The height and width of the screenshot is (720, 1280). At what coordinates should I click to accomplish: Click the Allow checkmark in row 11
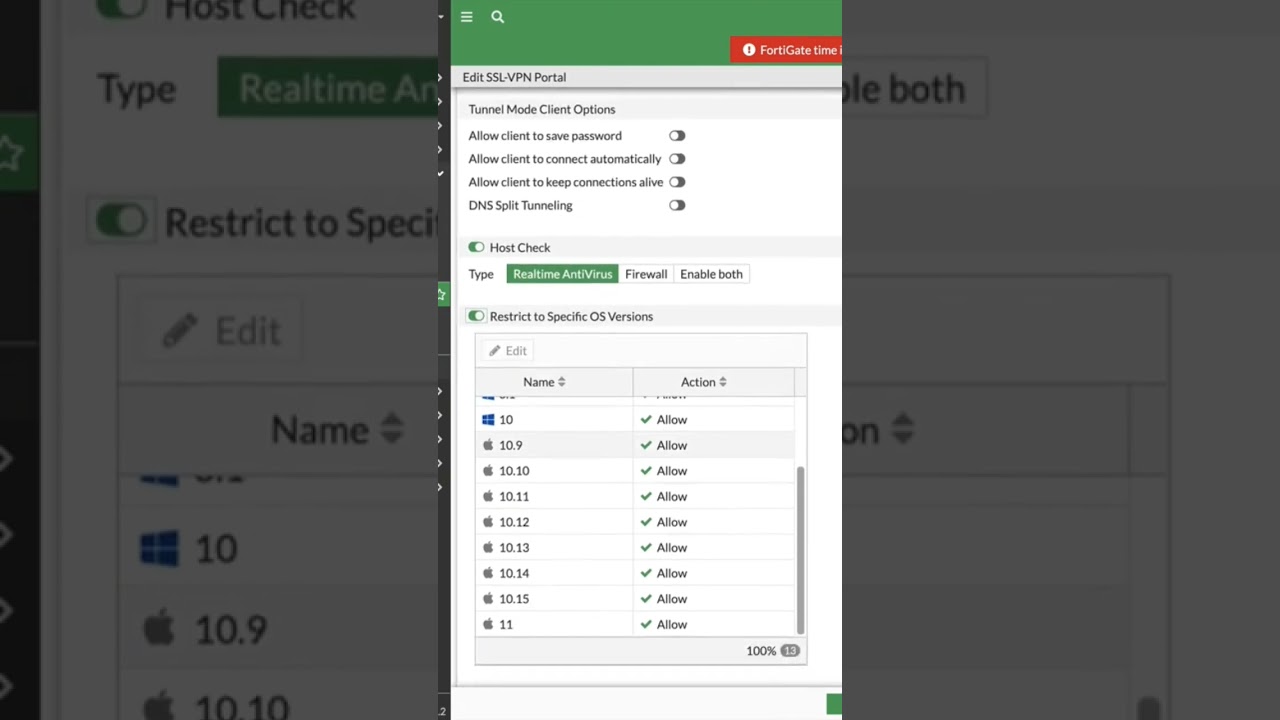[646, 624]
